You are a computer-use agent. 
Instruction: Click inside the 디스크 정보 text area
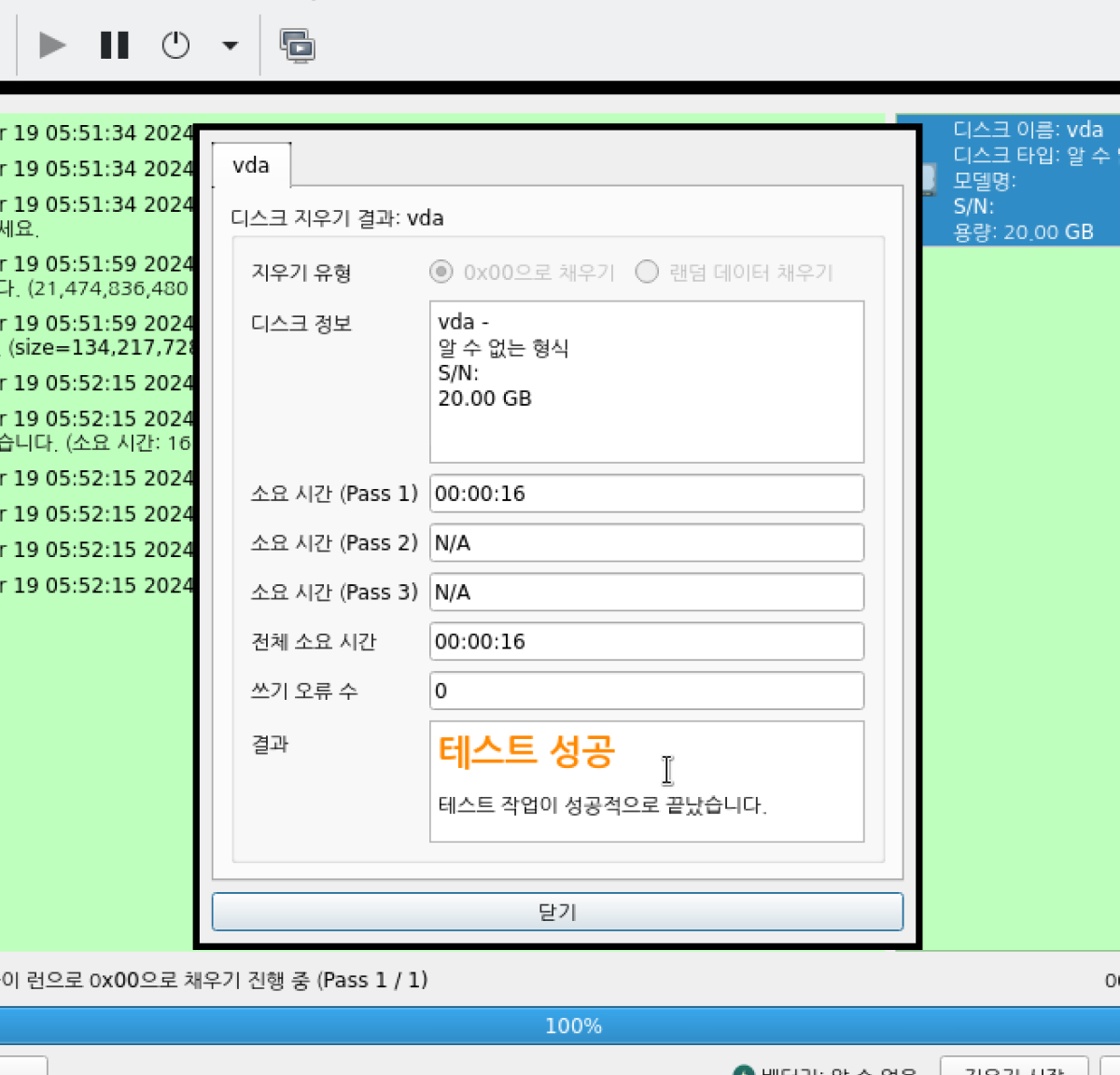(x=646, y=383)
